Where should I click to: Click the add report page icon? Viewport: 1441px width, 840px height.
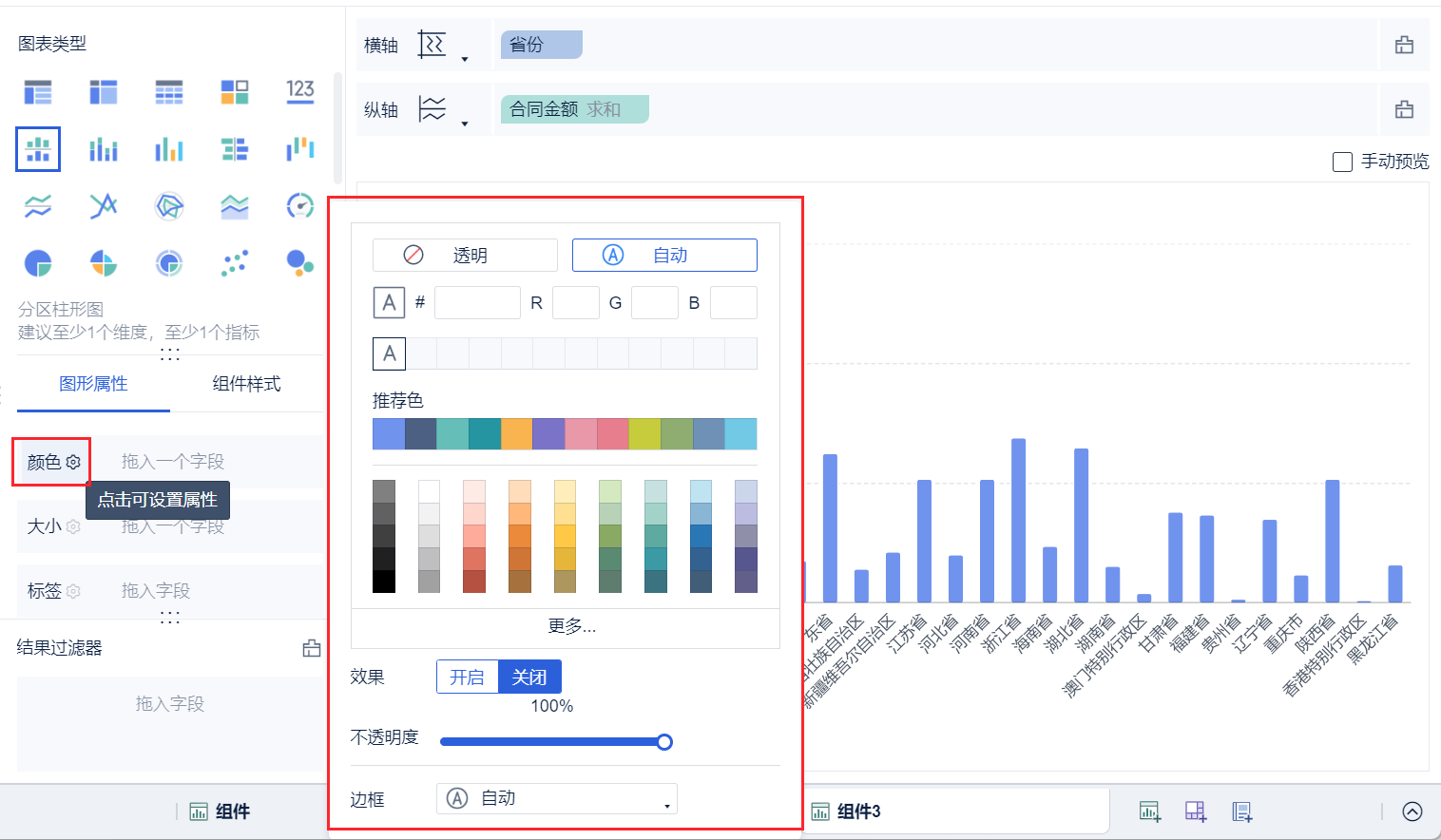(1241, 811)
